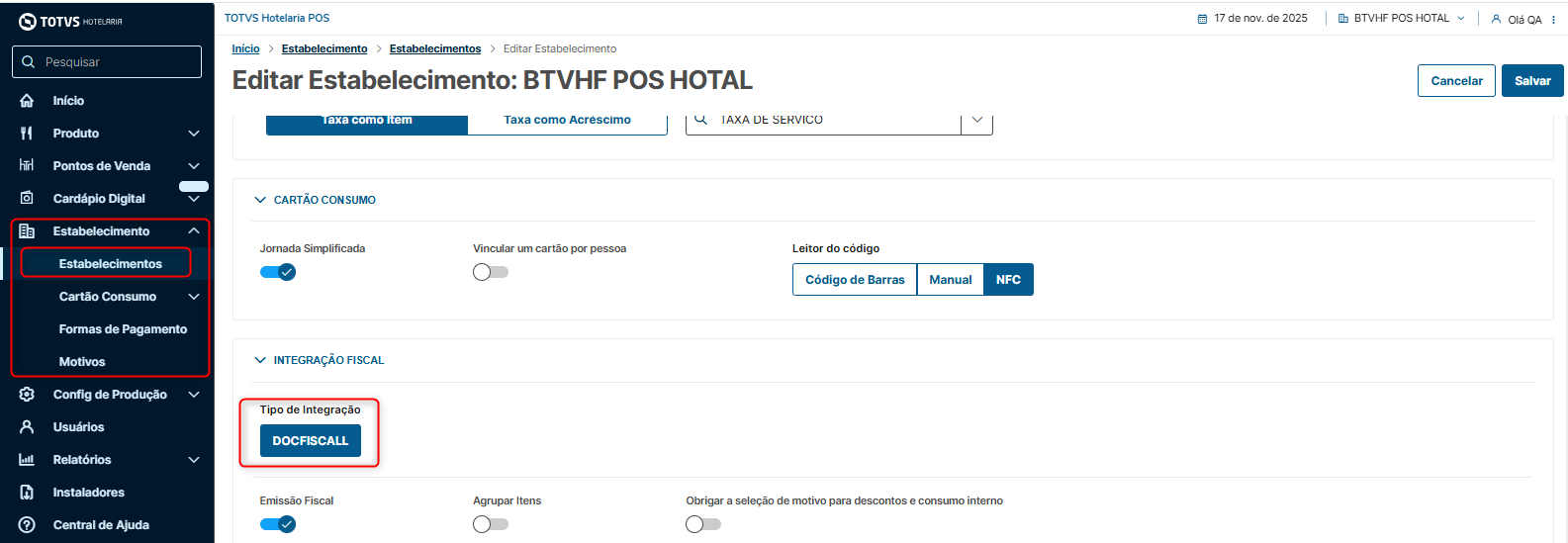
Task: Open the BTVHF POS HOTAL hotel selector dropdown
Action: [x=1460, y=19]
